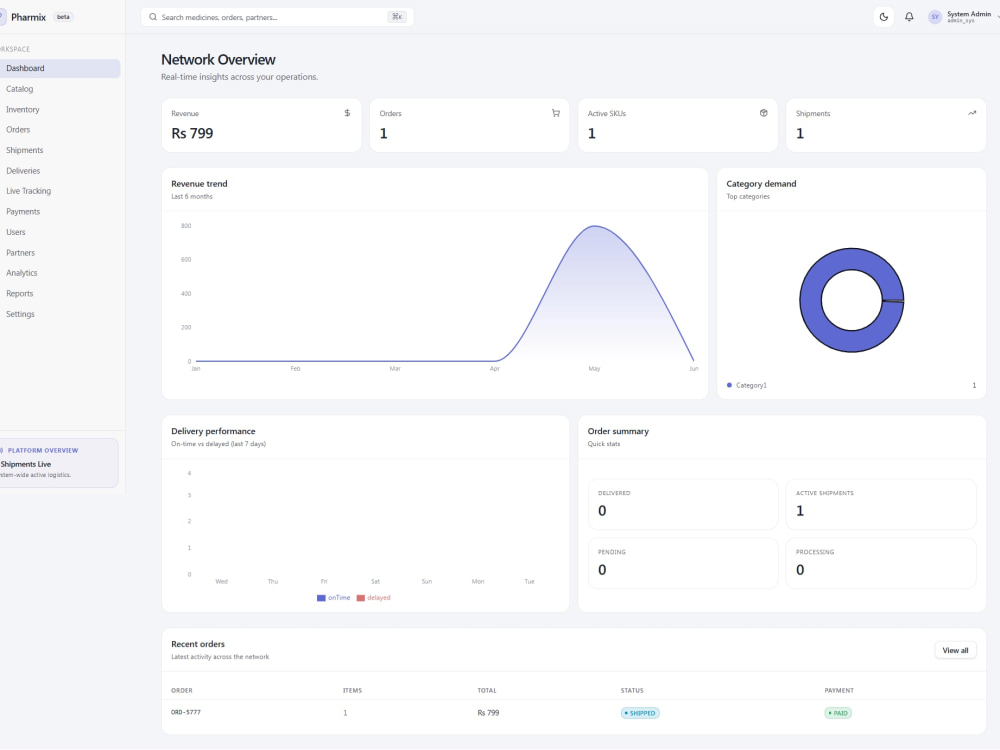Click the Delivery performance title
This screenshot has height=750, width=1000.
pyautogui.click(x=213, y=431)
